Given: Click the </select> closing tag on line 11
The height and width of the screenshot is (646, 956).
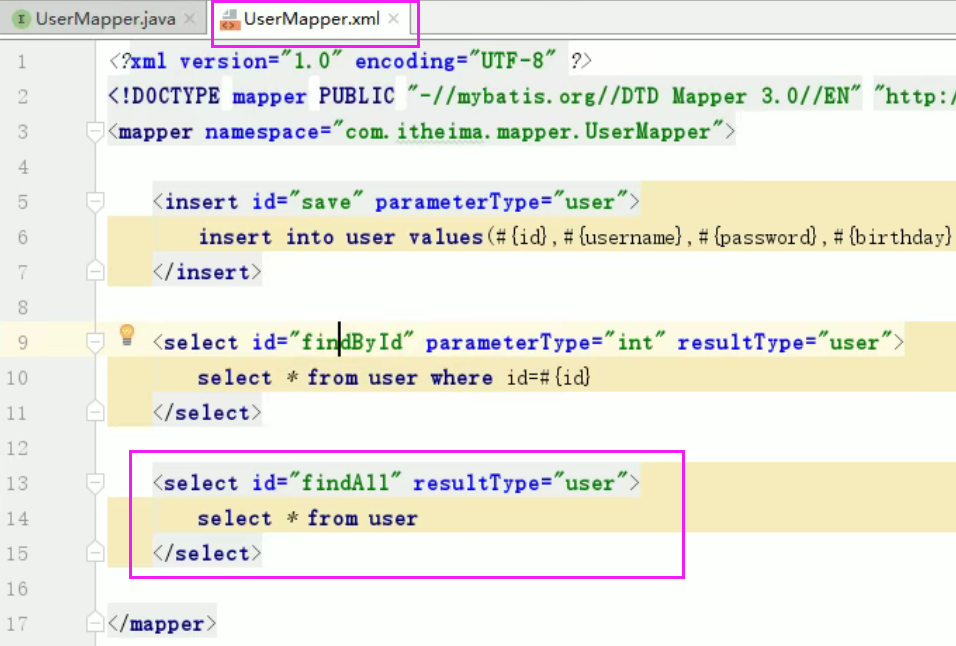Looking at the screenshot, I should (x=207, y=413).
